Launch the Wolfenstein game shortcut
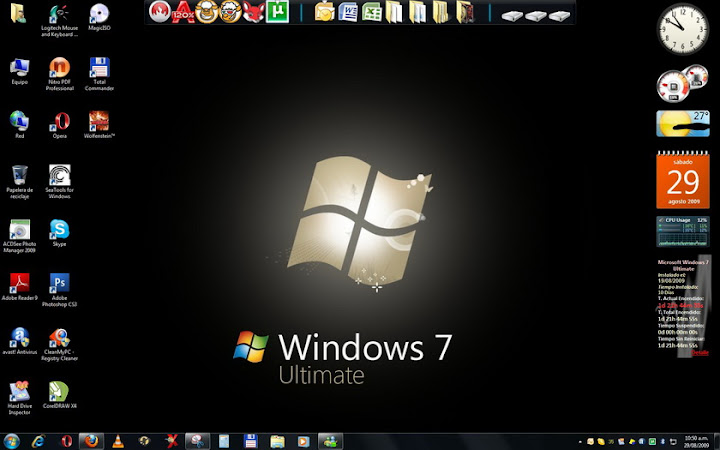 [99, 125]
